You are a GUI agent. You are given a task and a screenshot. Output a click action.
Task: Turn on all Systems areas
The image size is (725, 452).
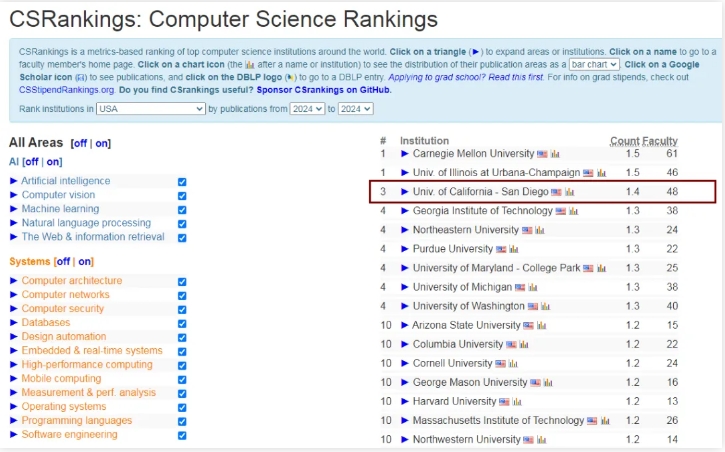pyautogui.click(x=85, y=262)
